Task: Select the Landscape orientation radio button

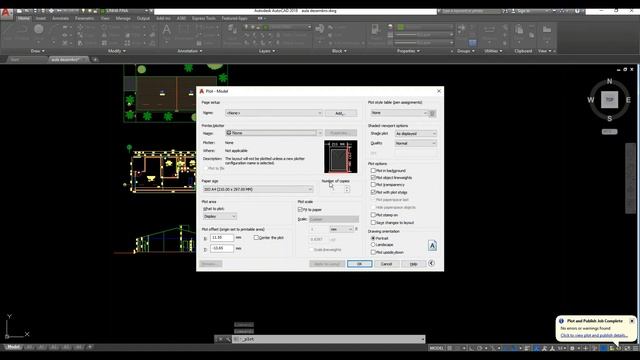Action: click(x=373, y=244)
